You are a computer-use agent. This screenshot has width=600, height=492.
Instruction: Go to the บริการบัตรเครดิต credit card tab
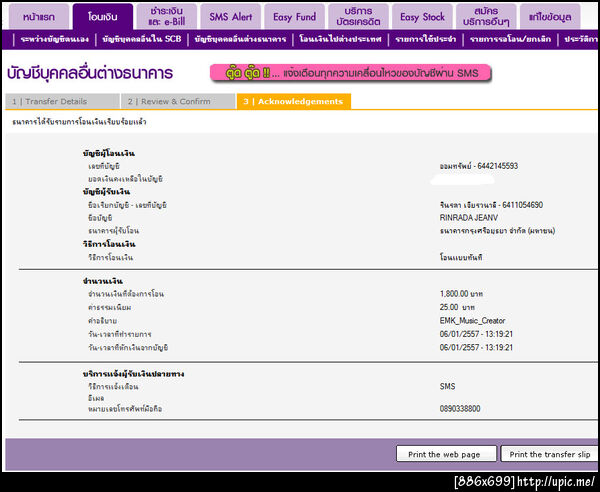click(358, 17)
